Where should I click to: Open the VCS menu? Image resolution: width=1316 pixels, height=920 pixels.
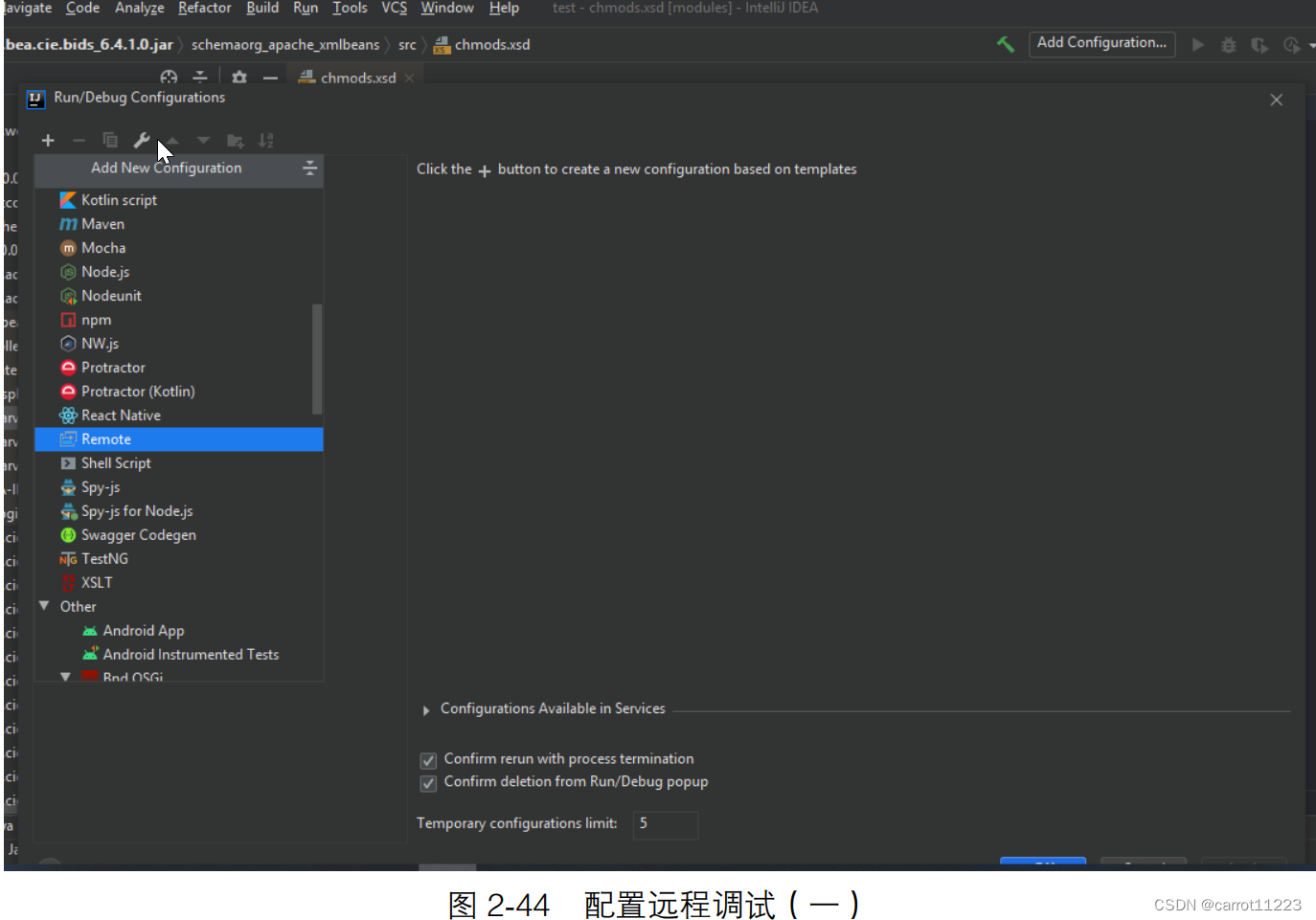[x=395, y=8]
